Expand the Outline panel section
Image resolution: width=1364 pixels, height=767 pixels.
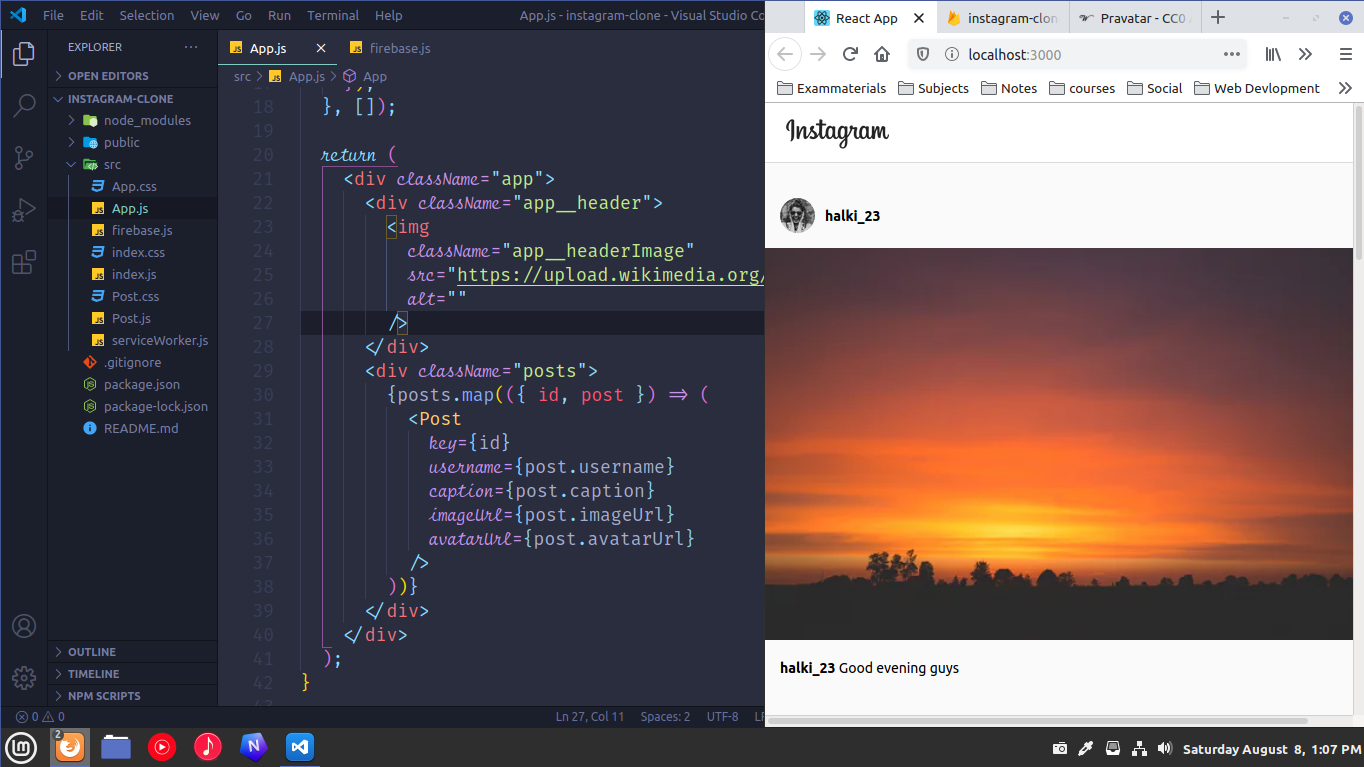(x=92, y=652)
